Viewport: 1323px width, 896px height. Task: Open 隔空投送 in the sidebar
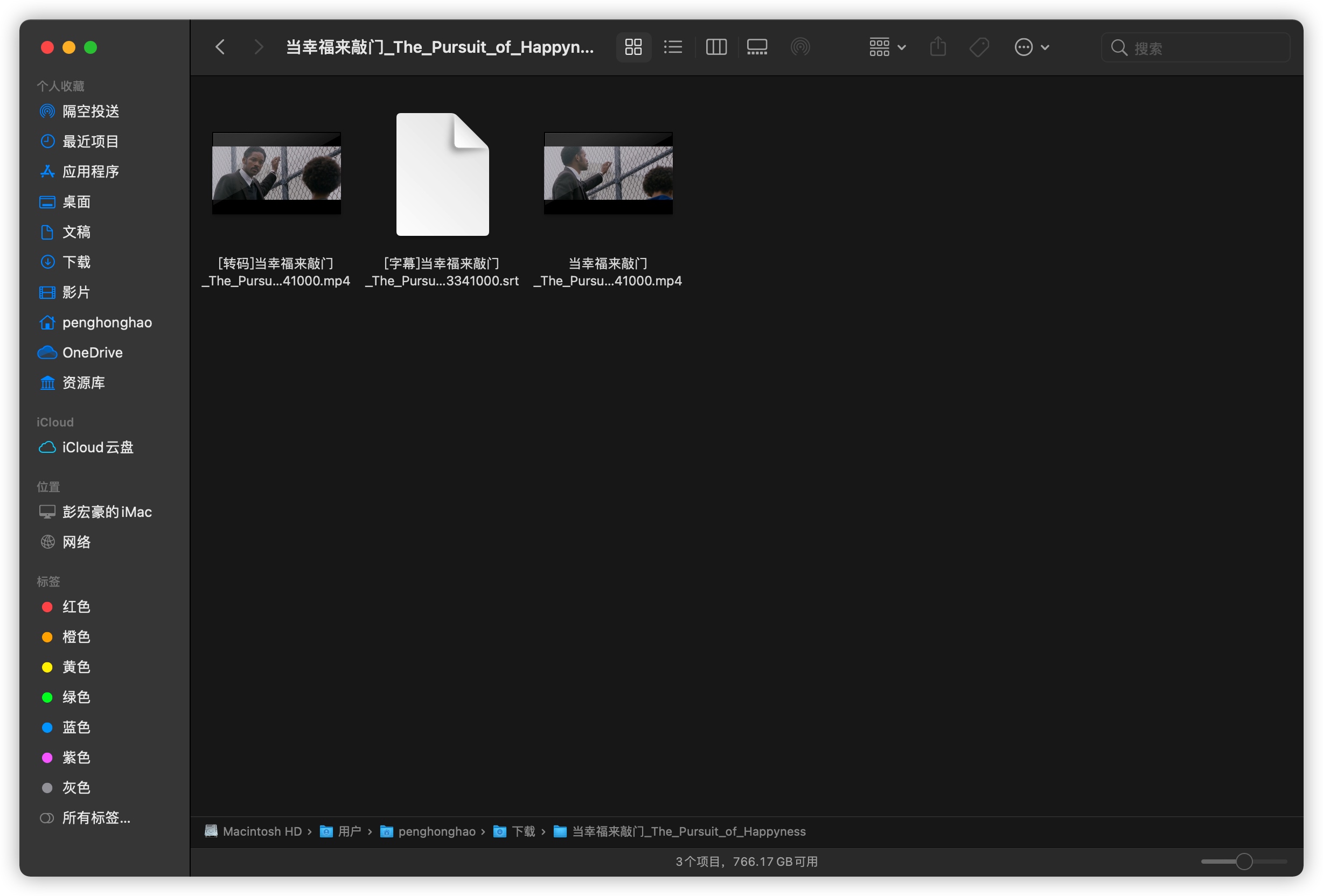point(90,111)
